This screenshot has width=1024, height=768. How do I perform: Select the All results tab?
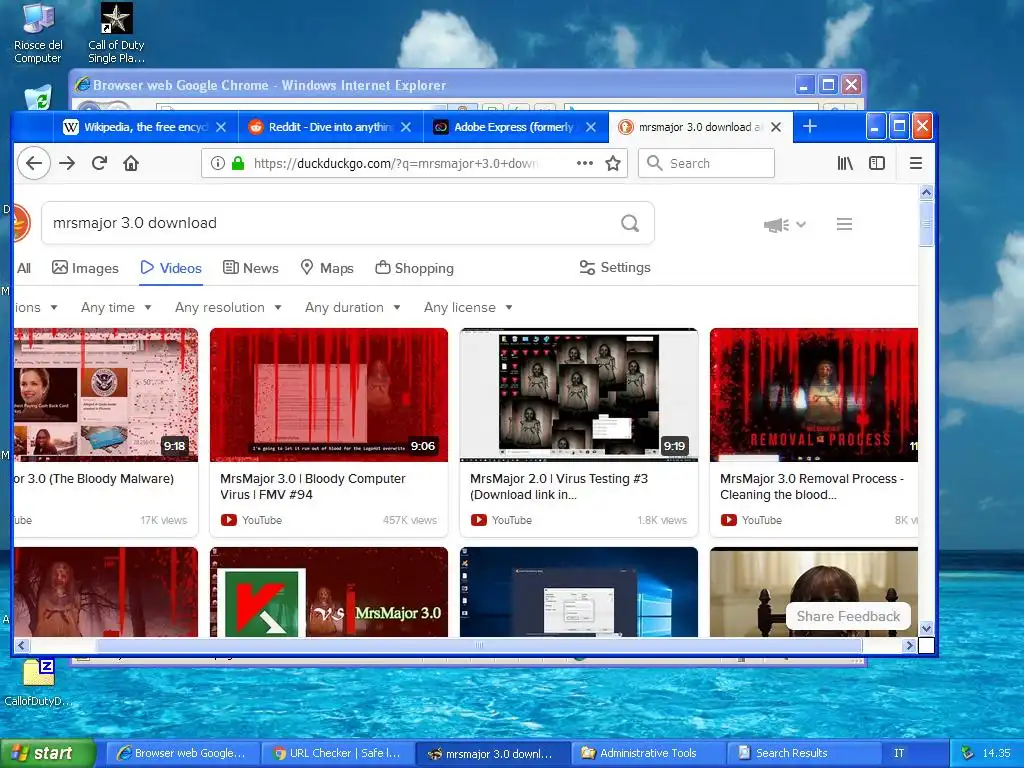click(24, 268)
